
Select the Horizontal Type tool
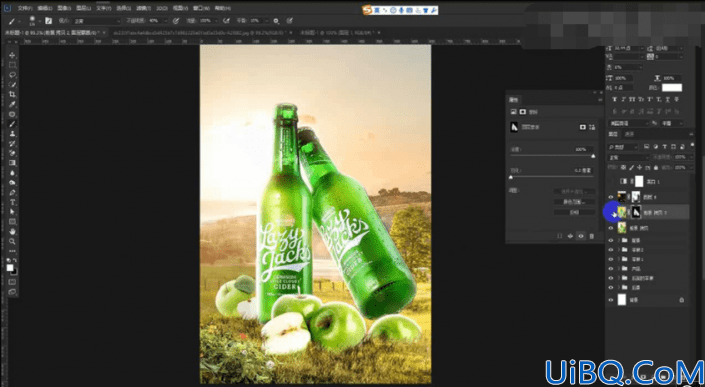[13, 202]
